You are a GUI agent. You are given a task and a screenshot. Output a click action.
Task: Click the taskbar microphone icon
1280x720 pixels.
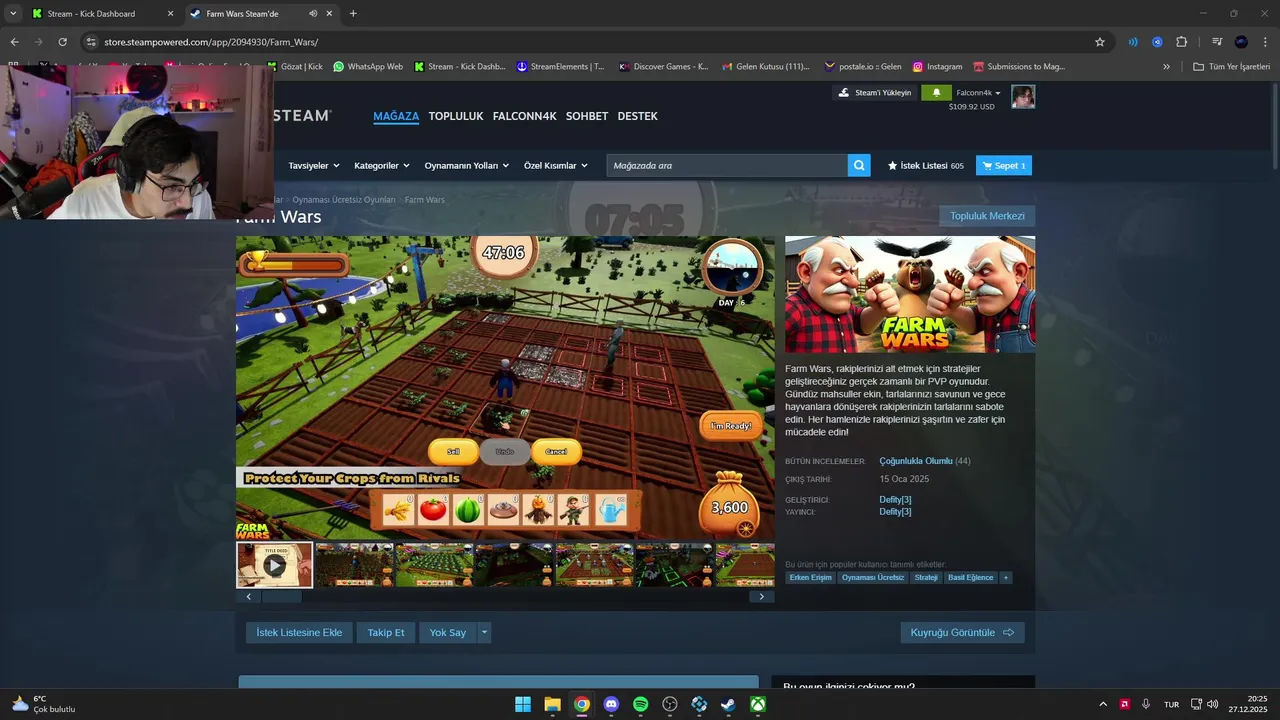tap(1146, 704)
